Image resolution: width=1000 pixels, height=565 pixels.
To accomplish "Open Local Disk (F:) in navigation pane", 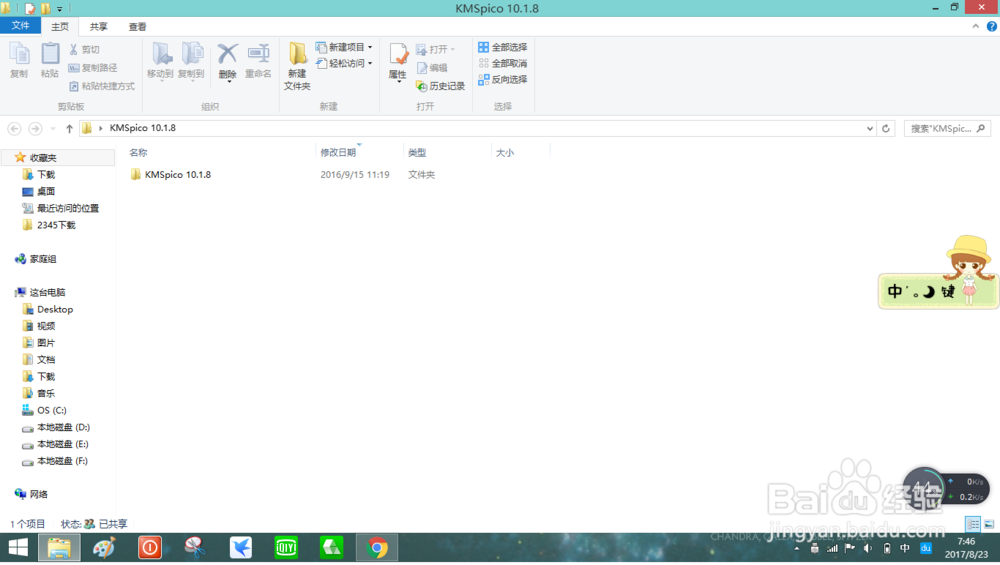I will [62, 461].
